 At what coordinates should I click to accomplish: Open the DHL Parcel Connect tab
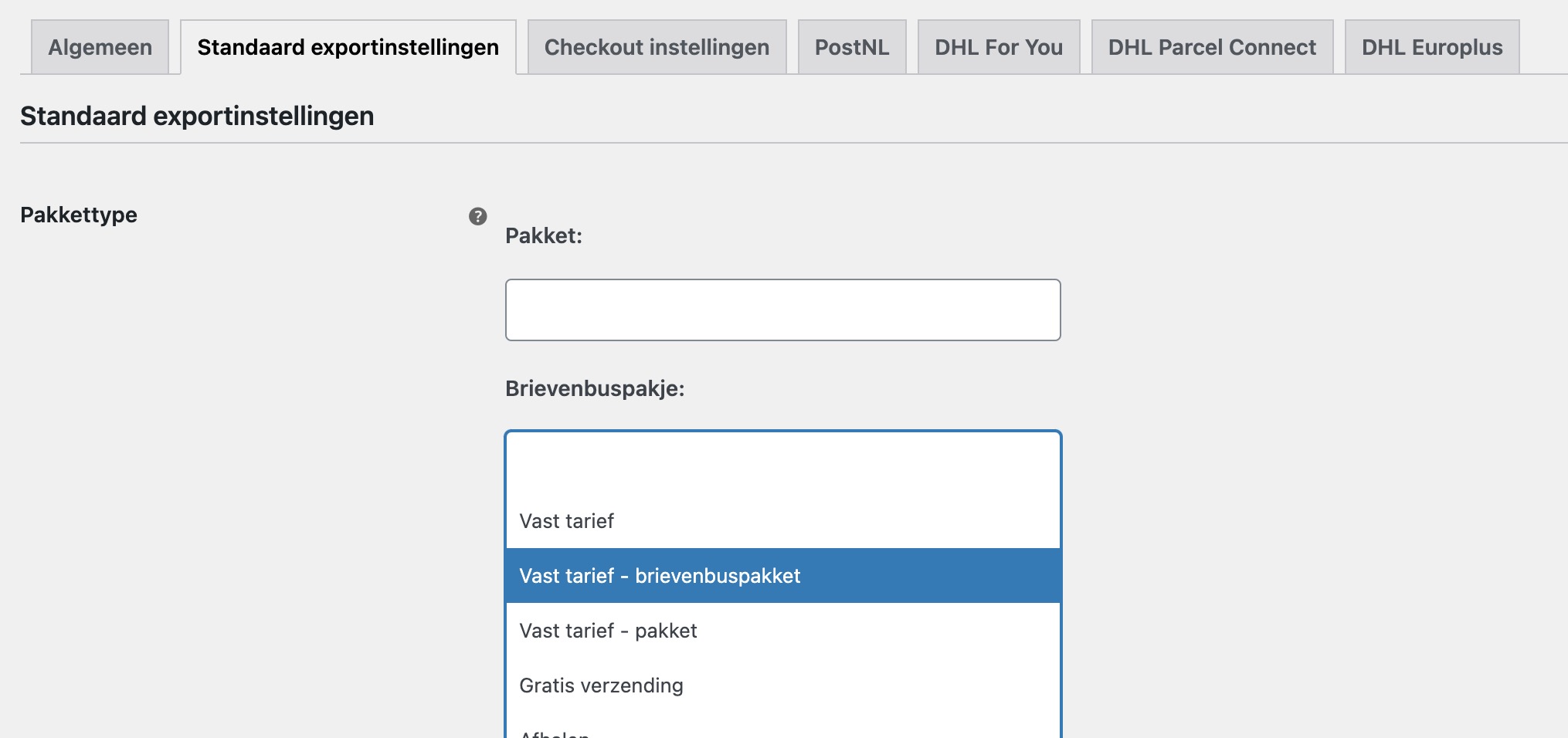pyautogui.click(x=1211, y=47)
